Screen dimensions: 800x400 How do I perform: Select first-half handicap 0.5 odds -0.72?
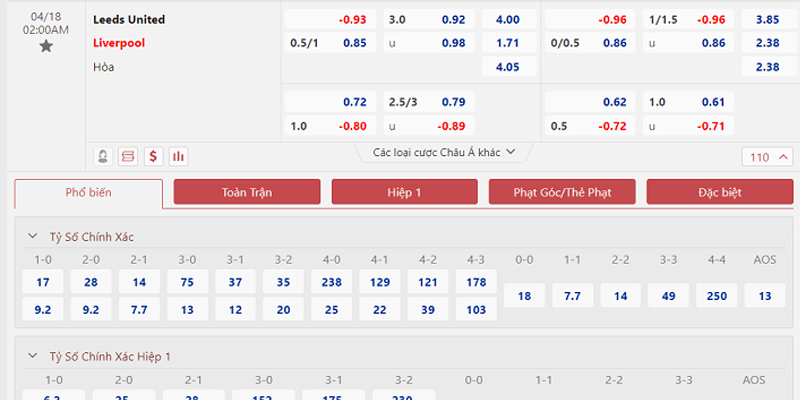590,126
